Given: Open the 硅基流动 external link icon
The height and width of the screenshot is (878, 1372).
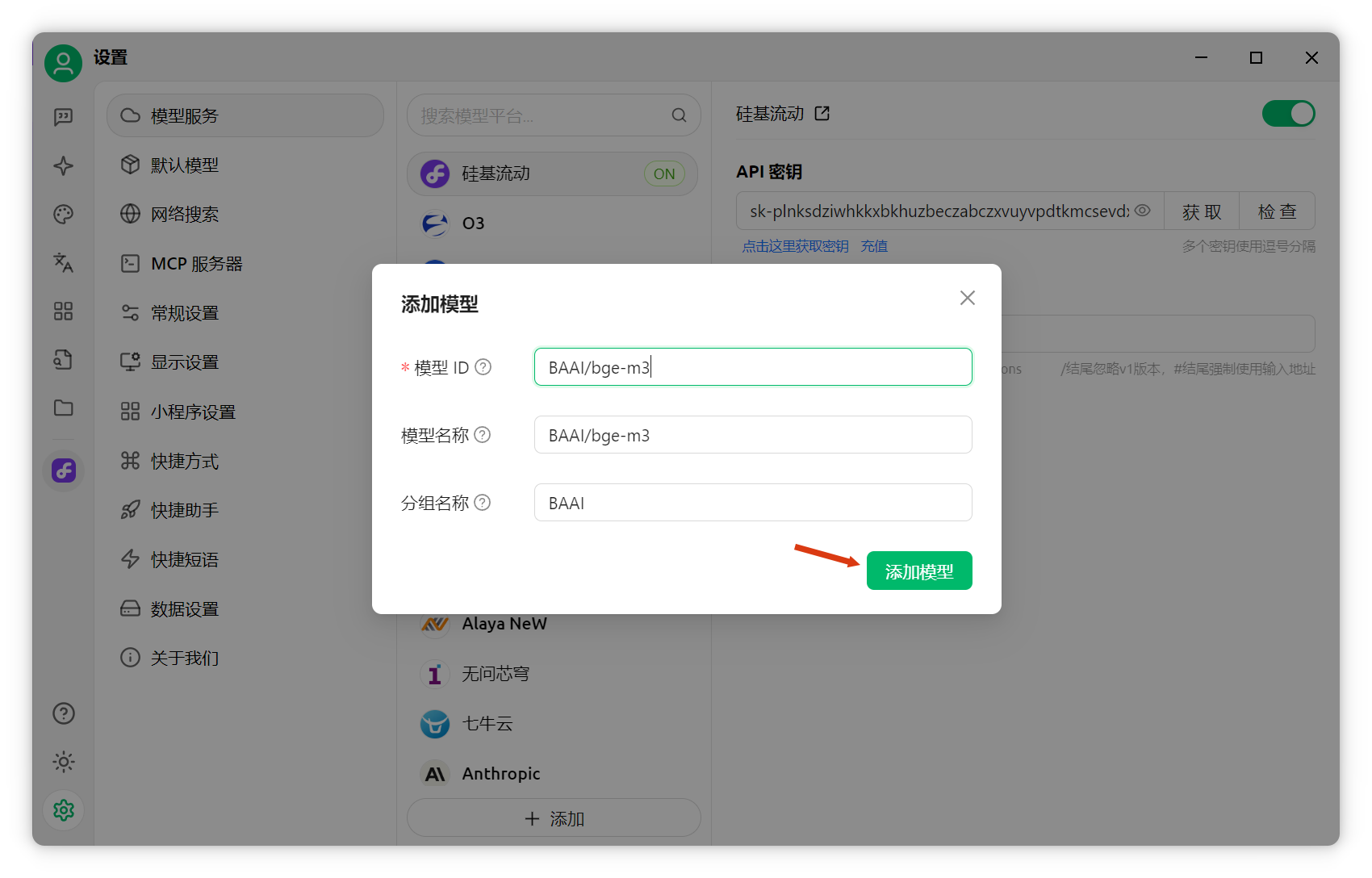Looking at the screenshot, I should tap(822, 114).
